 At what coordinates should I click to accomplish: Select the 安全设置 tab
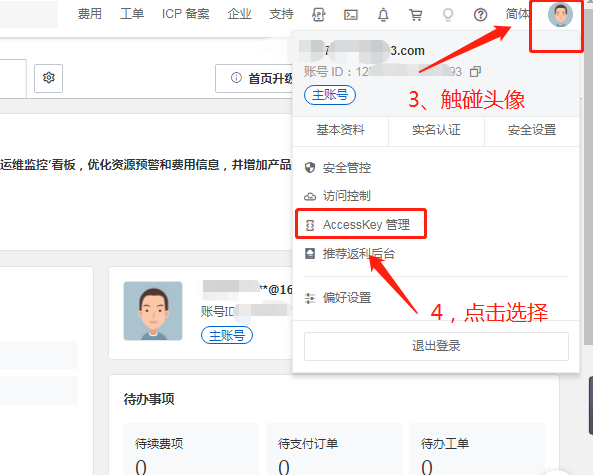tap(532, 130)
